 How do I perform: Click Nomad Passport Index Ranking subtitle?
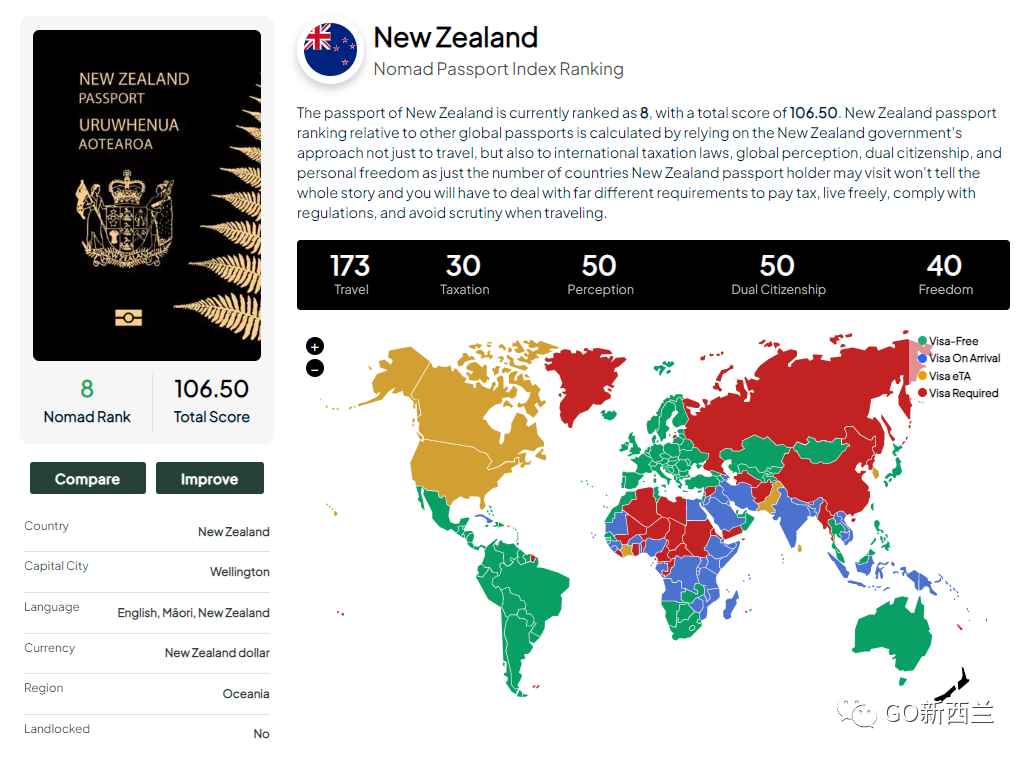498,69
